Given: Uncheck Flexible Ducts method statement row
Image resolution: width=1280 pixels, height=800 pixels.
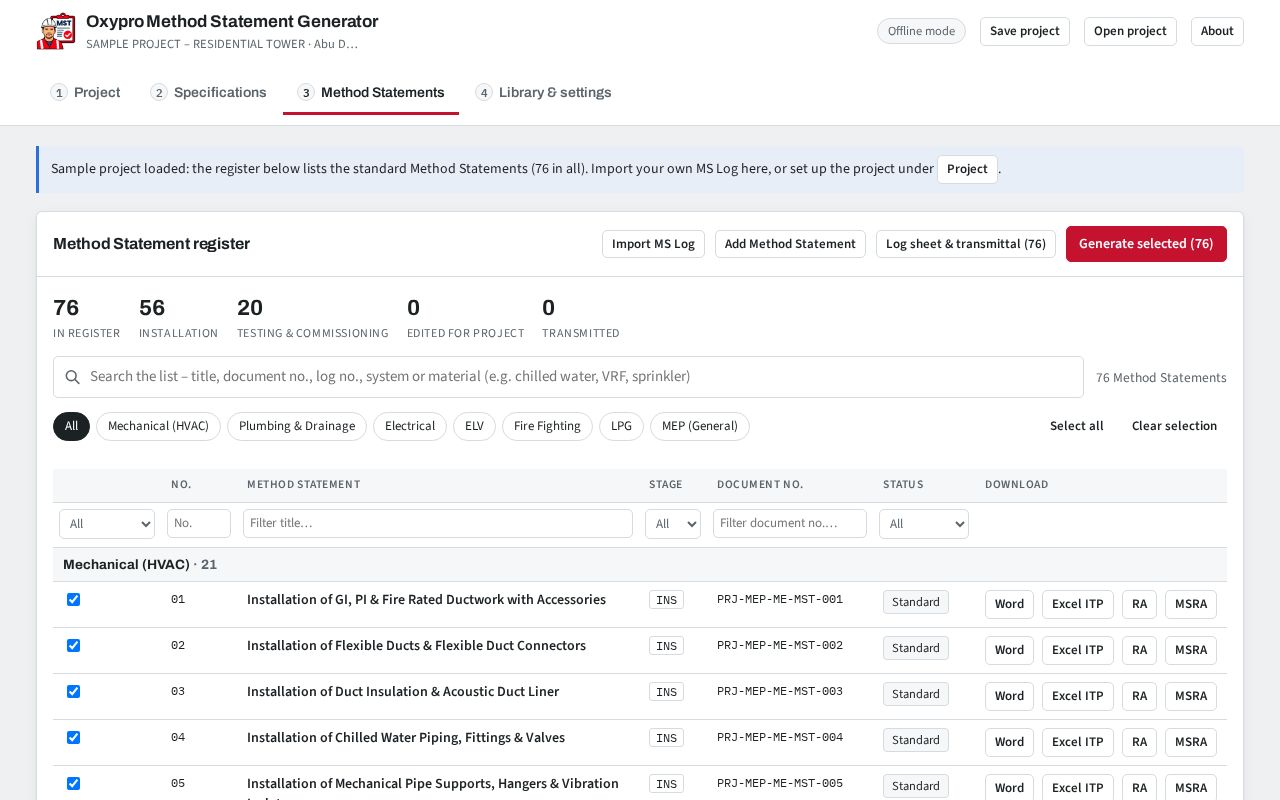Looking at the screenshot, I should click(x=73, y=645).
